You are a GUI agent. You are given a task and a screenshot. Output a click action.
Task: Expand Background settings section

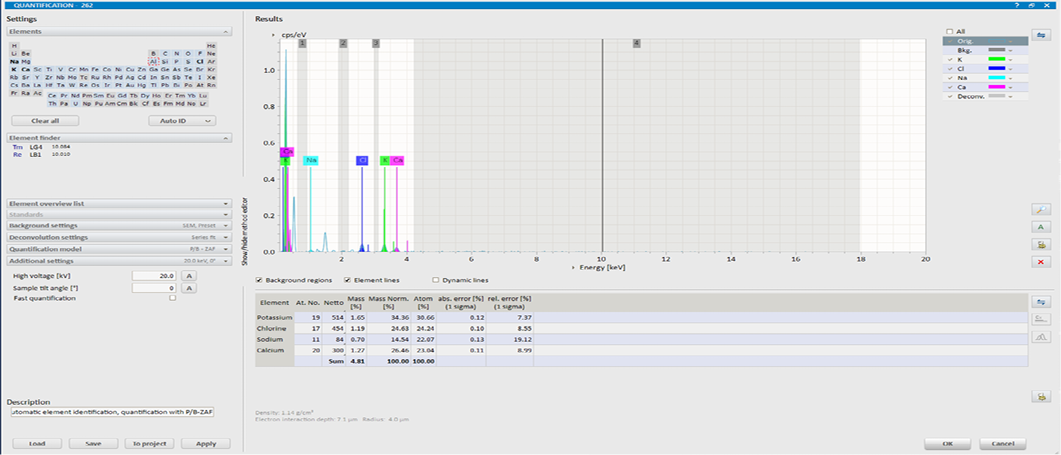(x=120, y=225)
